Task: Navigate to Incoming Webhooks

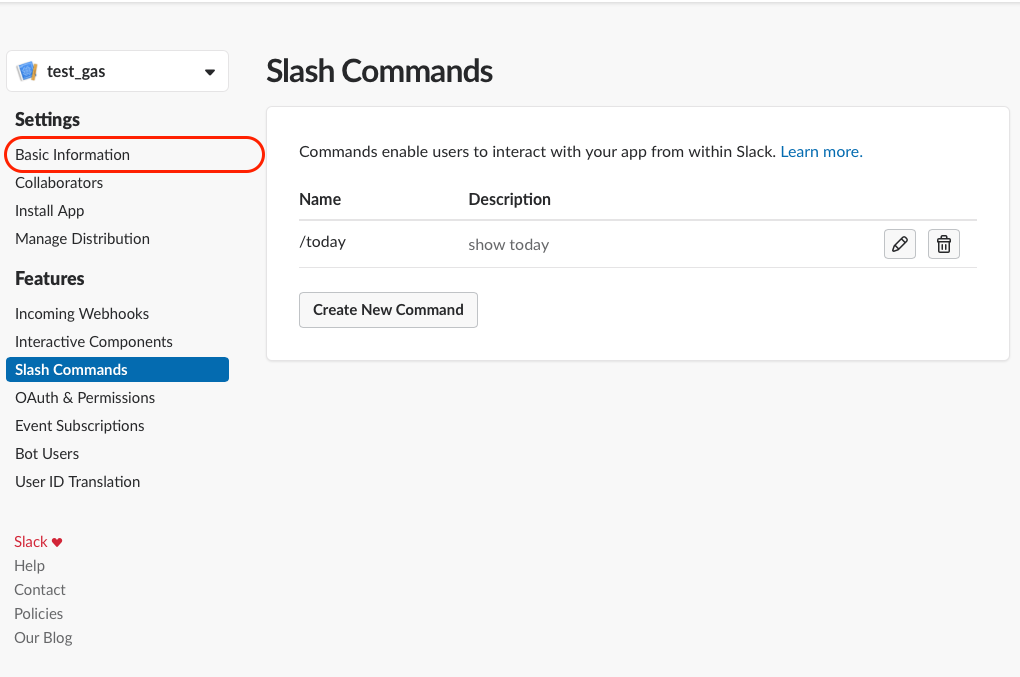Action: [x=82, y=314]
